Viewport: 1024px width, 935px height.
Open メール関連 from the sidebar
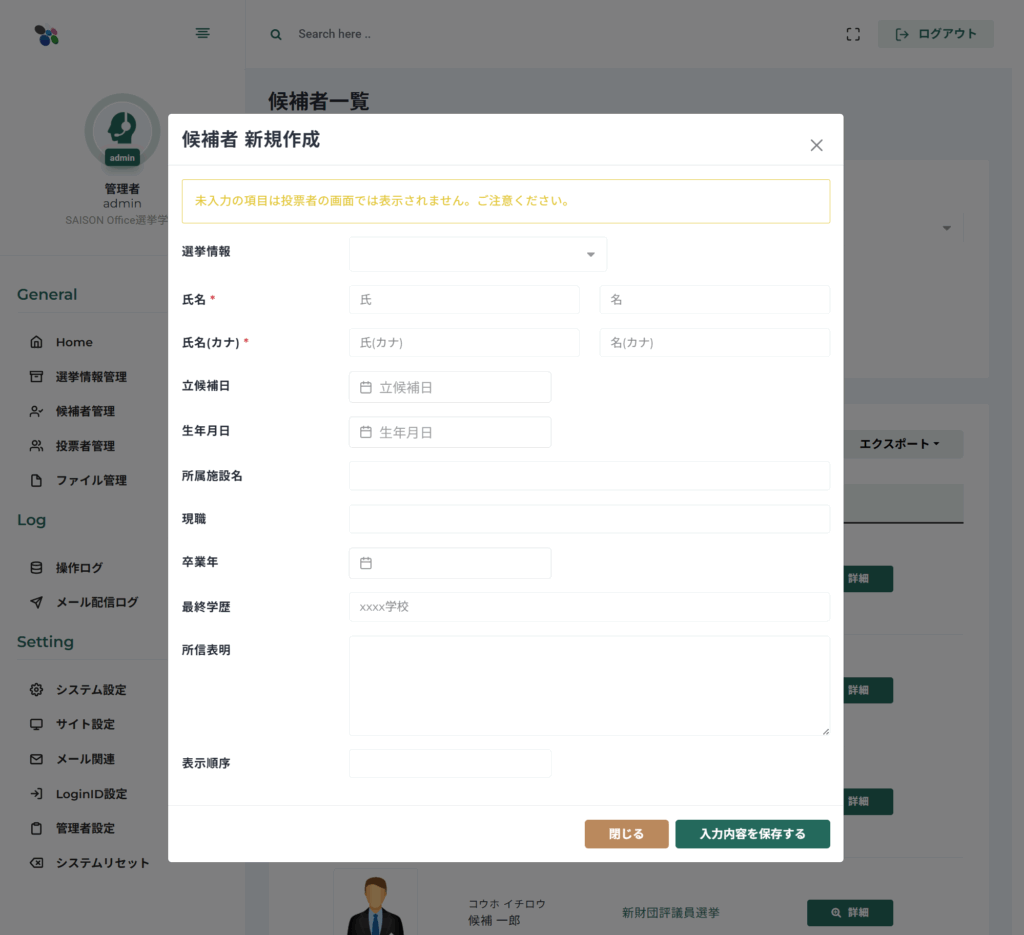tap(85, 759)
